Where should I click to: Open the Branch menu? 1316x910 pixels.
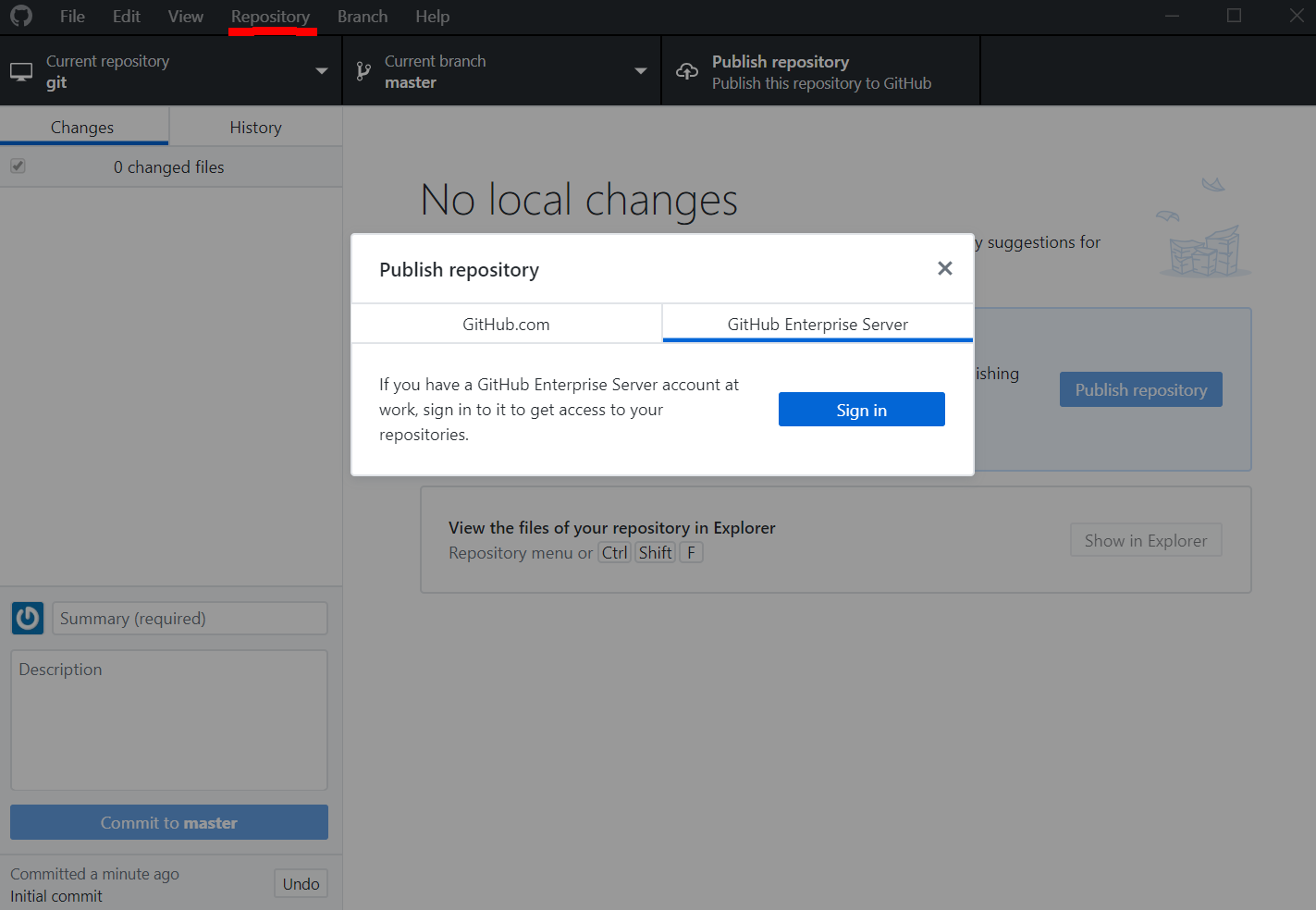click(363, 17)
